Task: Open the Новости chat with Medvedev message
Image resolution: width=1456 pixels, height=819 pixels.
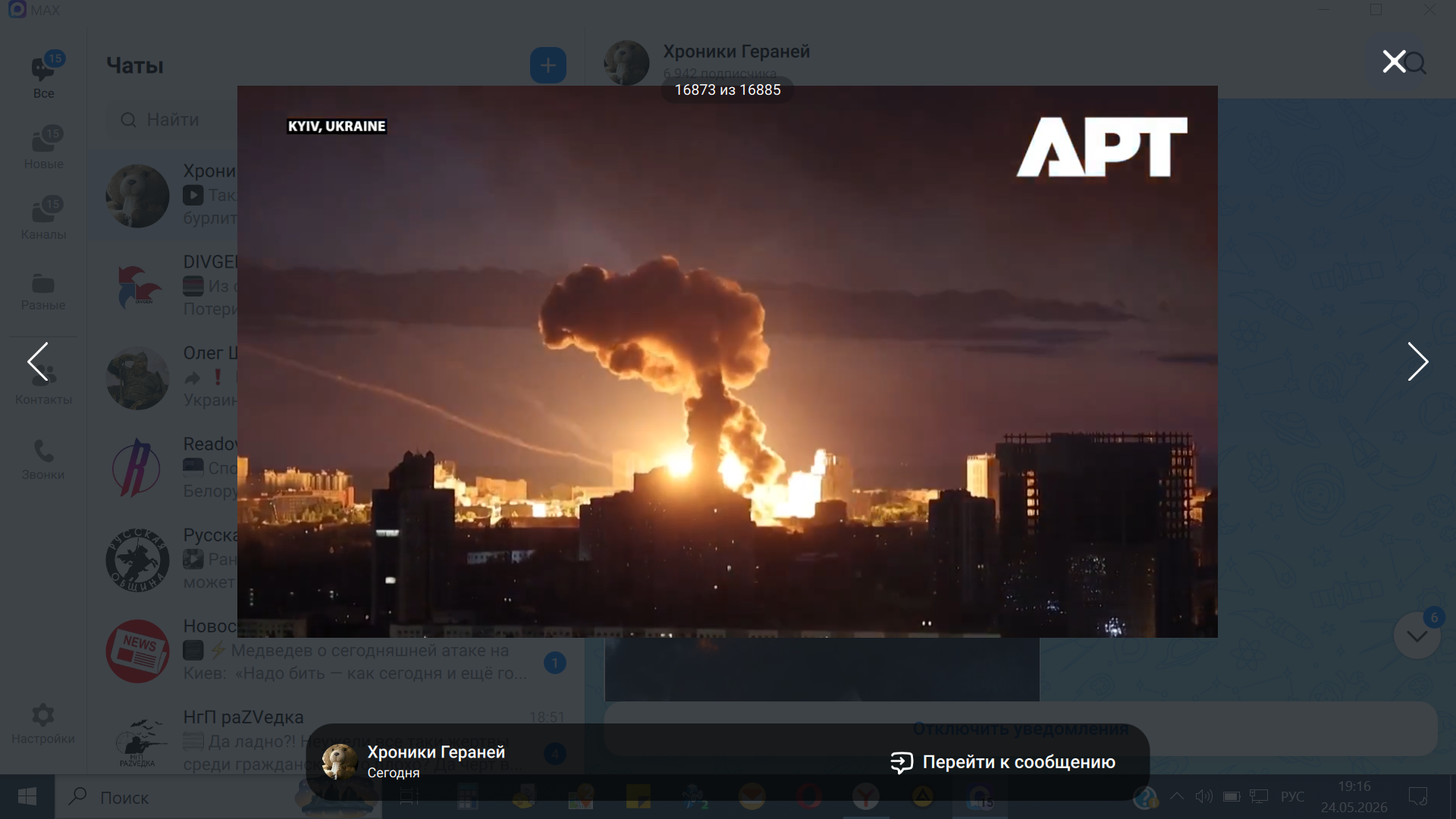Action: click(x=335, y=651)
